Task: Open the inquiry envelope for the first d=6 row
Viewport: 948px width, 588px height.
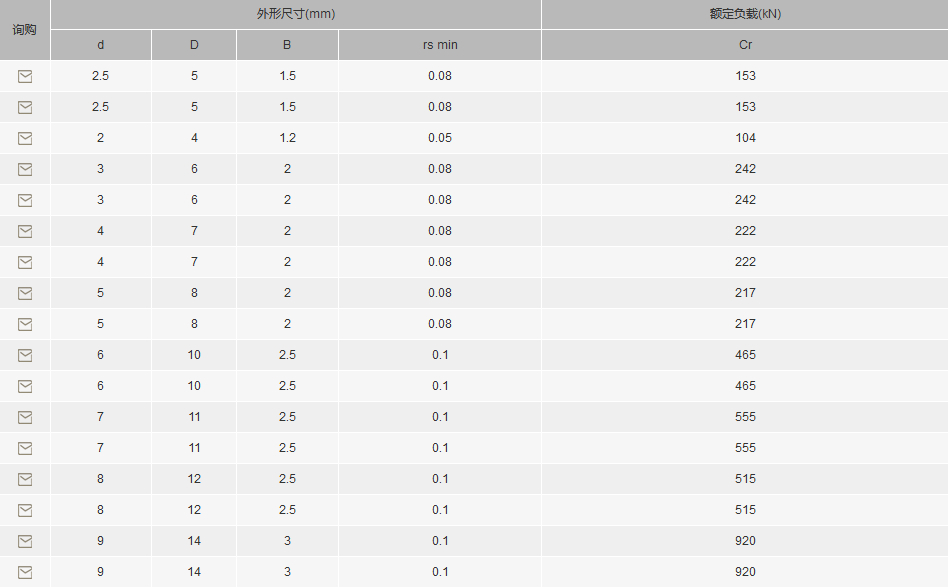Action: [25, 355]
